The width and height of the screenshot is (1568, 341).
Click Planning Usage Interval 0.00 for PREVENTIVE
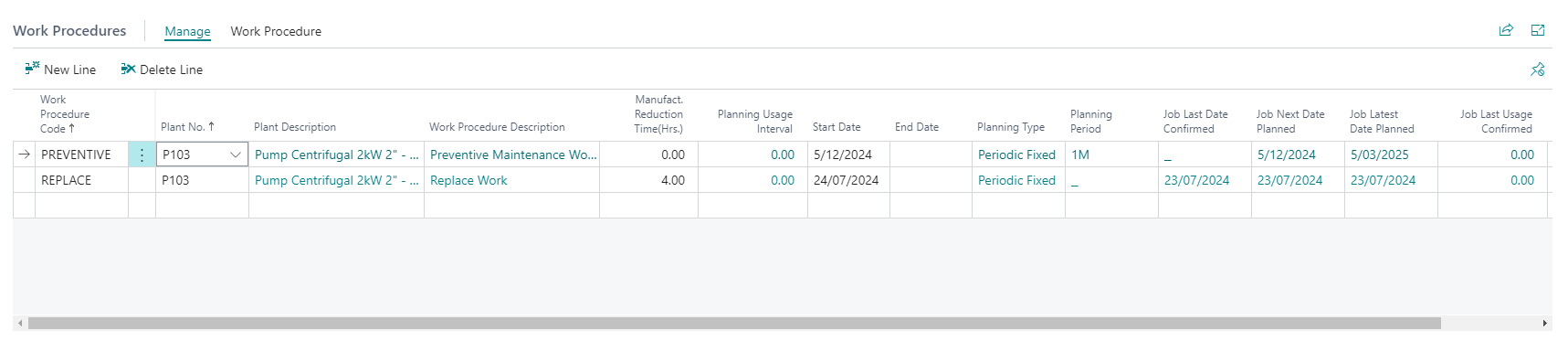[x=783, y=155]
